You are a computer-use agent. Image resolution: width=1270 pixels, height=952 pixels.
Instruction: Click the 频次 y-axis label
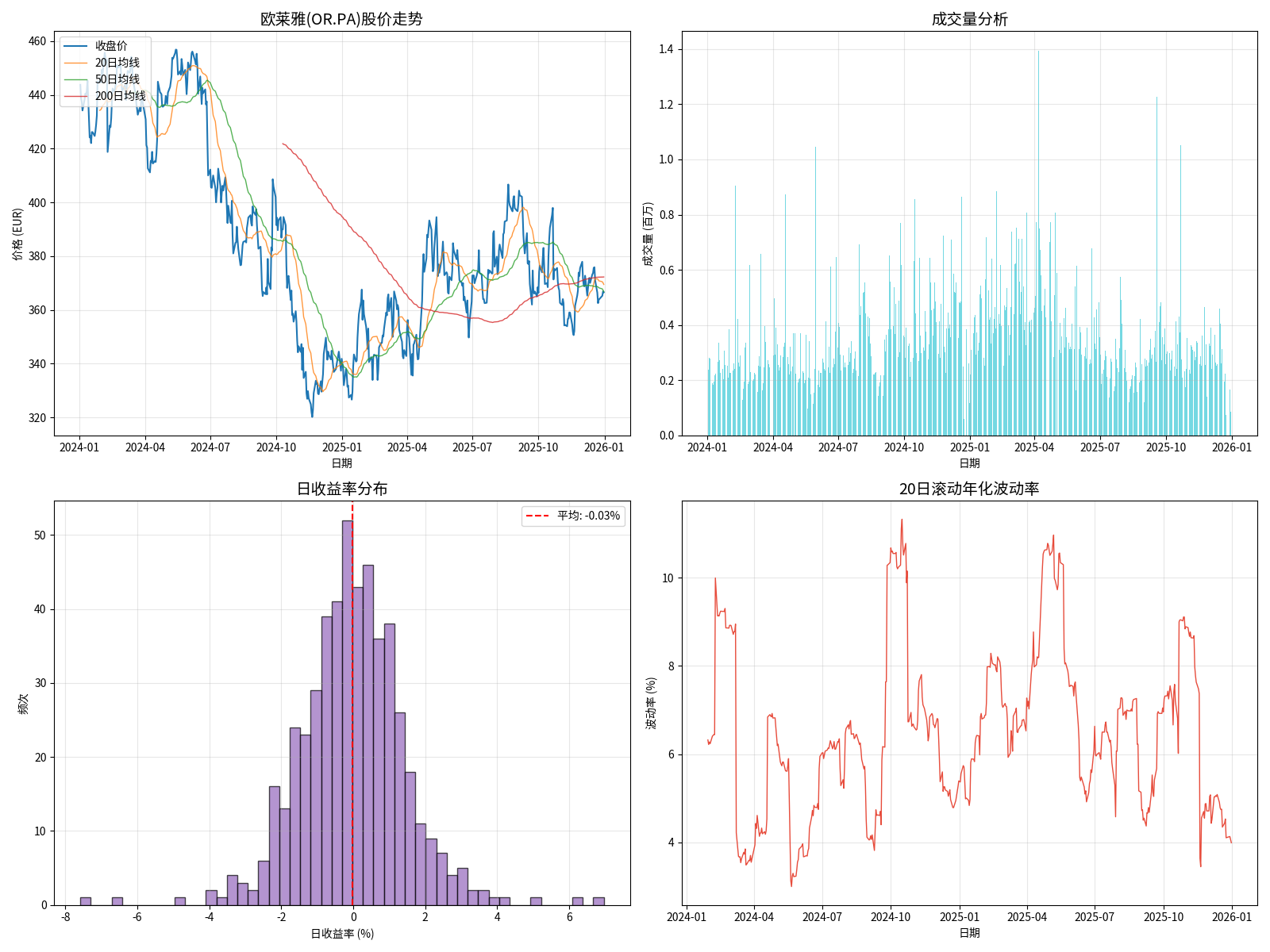pyautogui.click(x=23, y=704)
